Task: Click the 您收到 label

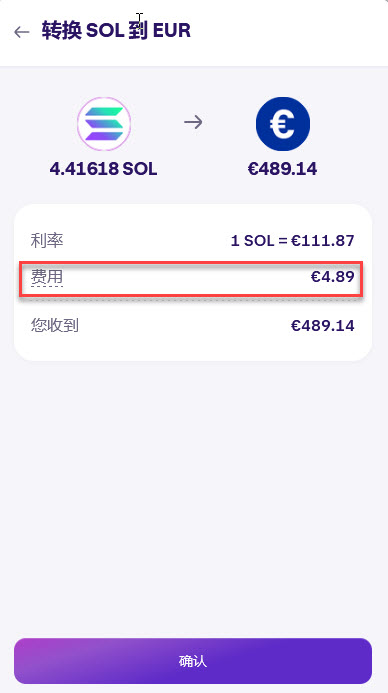Action: point(55,326)
